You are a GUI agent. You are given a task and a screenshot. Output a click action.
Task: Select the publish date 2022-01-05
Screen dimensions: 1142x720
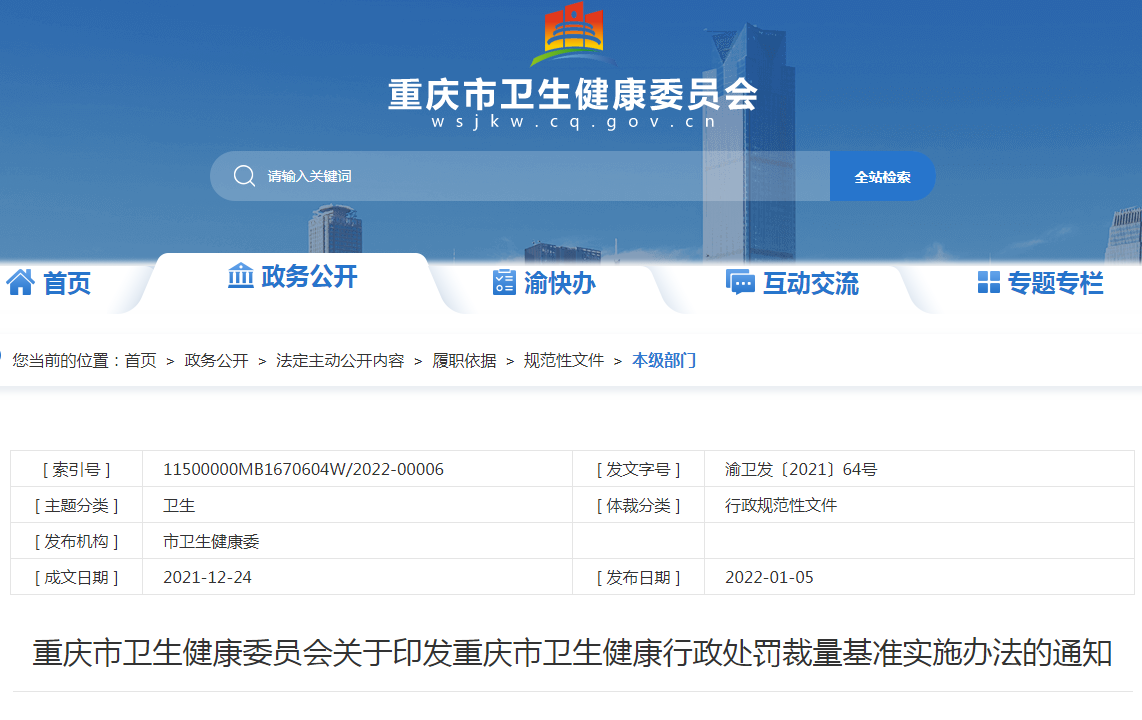click(769, 577)
